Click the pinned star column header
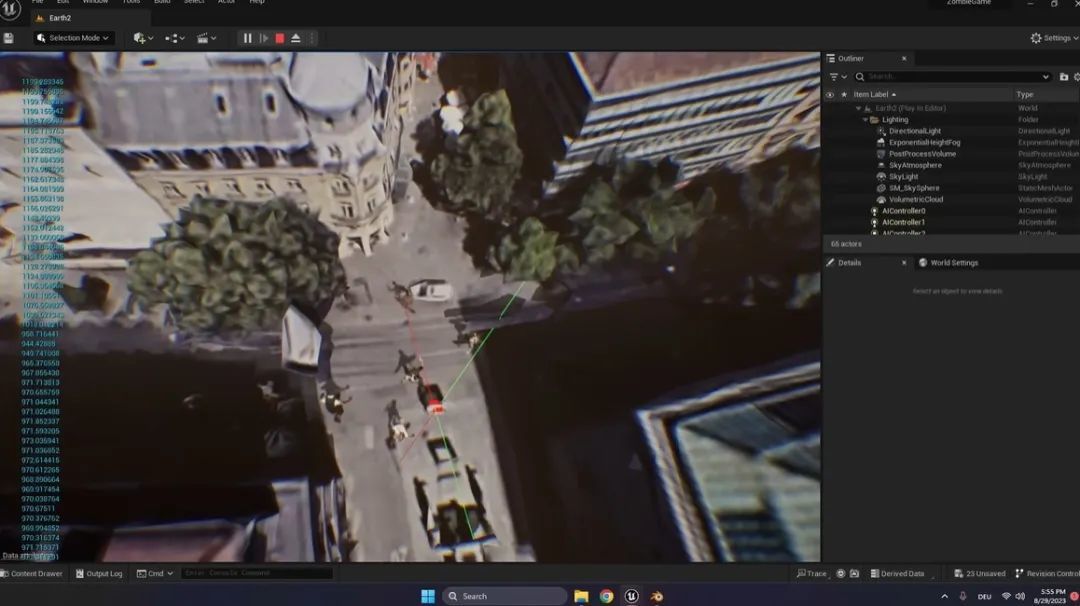This screenshot has width=1080, height=606. (844, 94)
